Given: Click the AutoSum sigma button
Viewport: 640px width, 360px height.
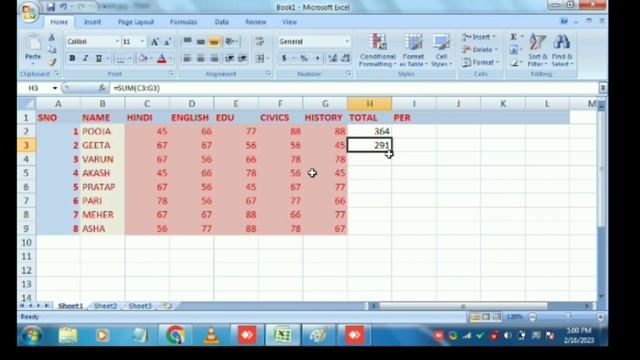Looking at the screenshot, I should pyautogui.click(x=514, y=37).
